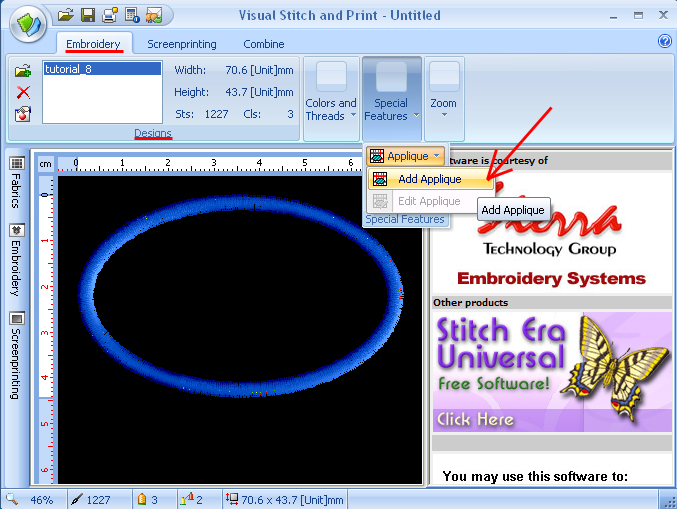Click the send by email icon

tap(154, 16)
